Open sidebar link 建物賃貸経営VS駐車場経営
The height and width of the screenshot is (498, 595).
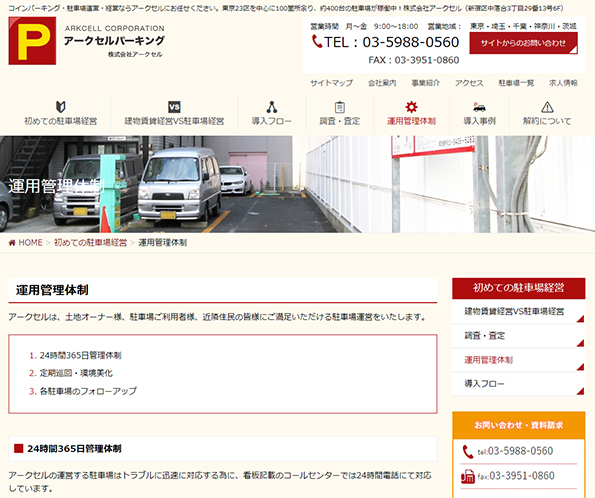[x=518, y=312]
